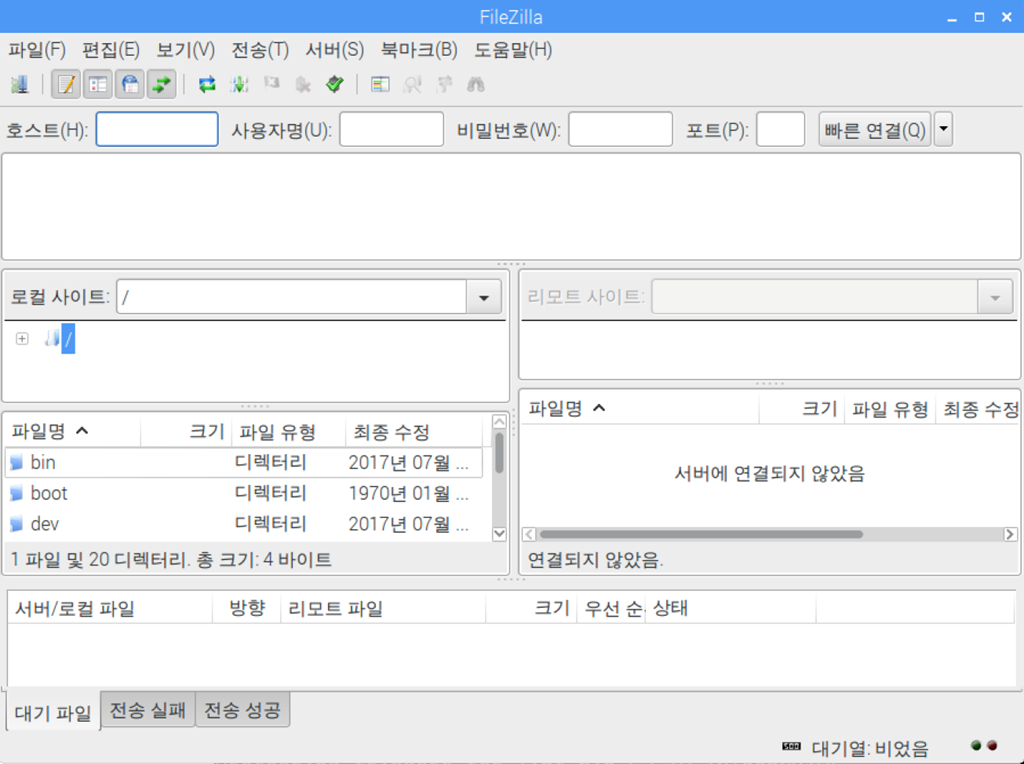Viewport: 1024px width, 764px height.
Task: Sort local list by 크기 column
Action: (x=186, y=432)
